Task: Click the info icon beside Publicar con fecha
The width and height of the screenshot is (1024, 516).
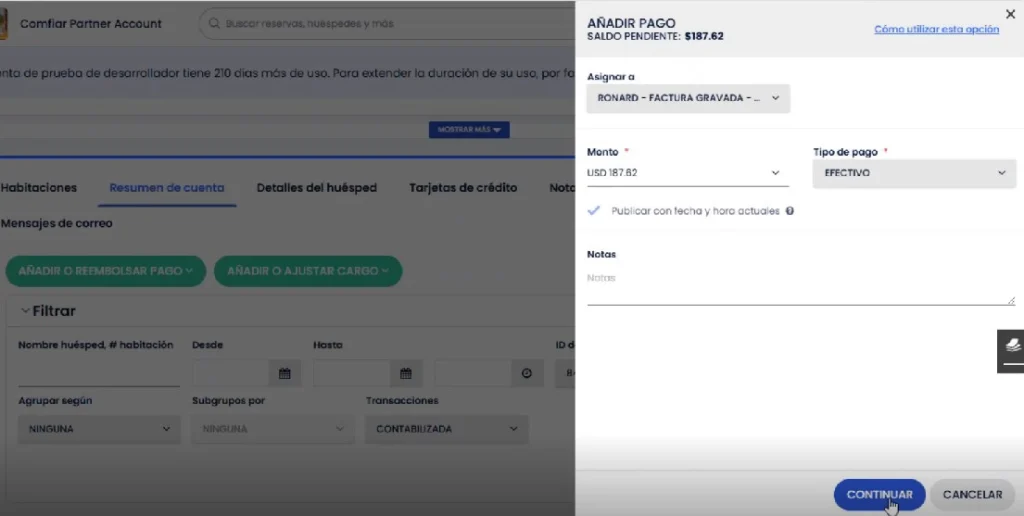Action: pyautogui.click(x=790, y=212)
